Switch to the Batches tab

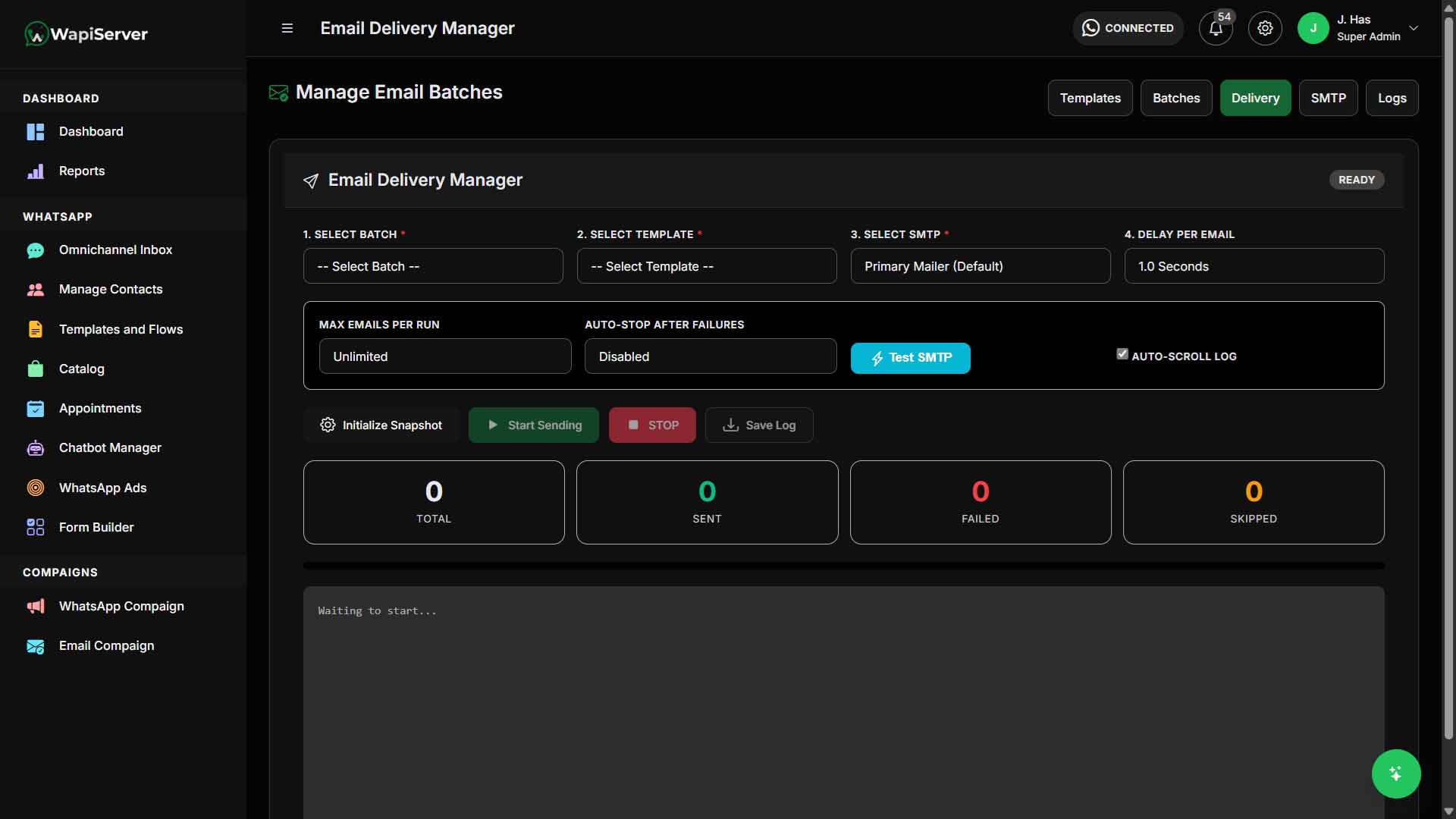click(x=1176, y=98)
